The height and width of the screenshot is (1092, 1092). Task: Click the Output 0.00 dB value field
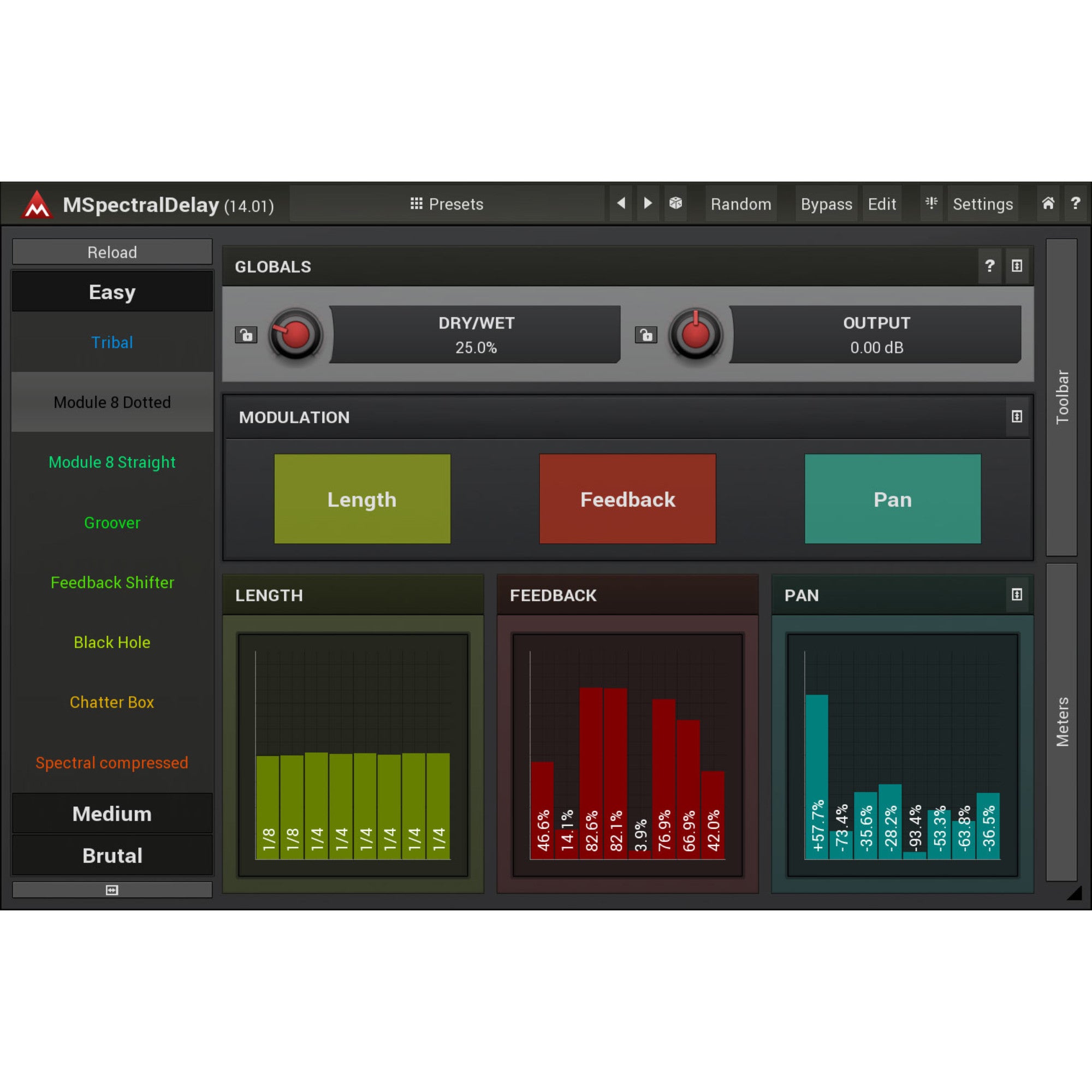[x=876, y=335]
